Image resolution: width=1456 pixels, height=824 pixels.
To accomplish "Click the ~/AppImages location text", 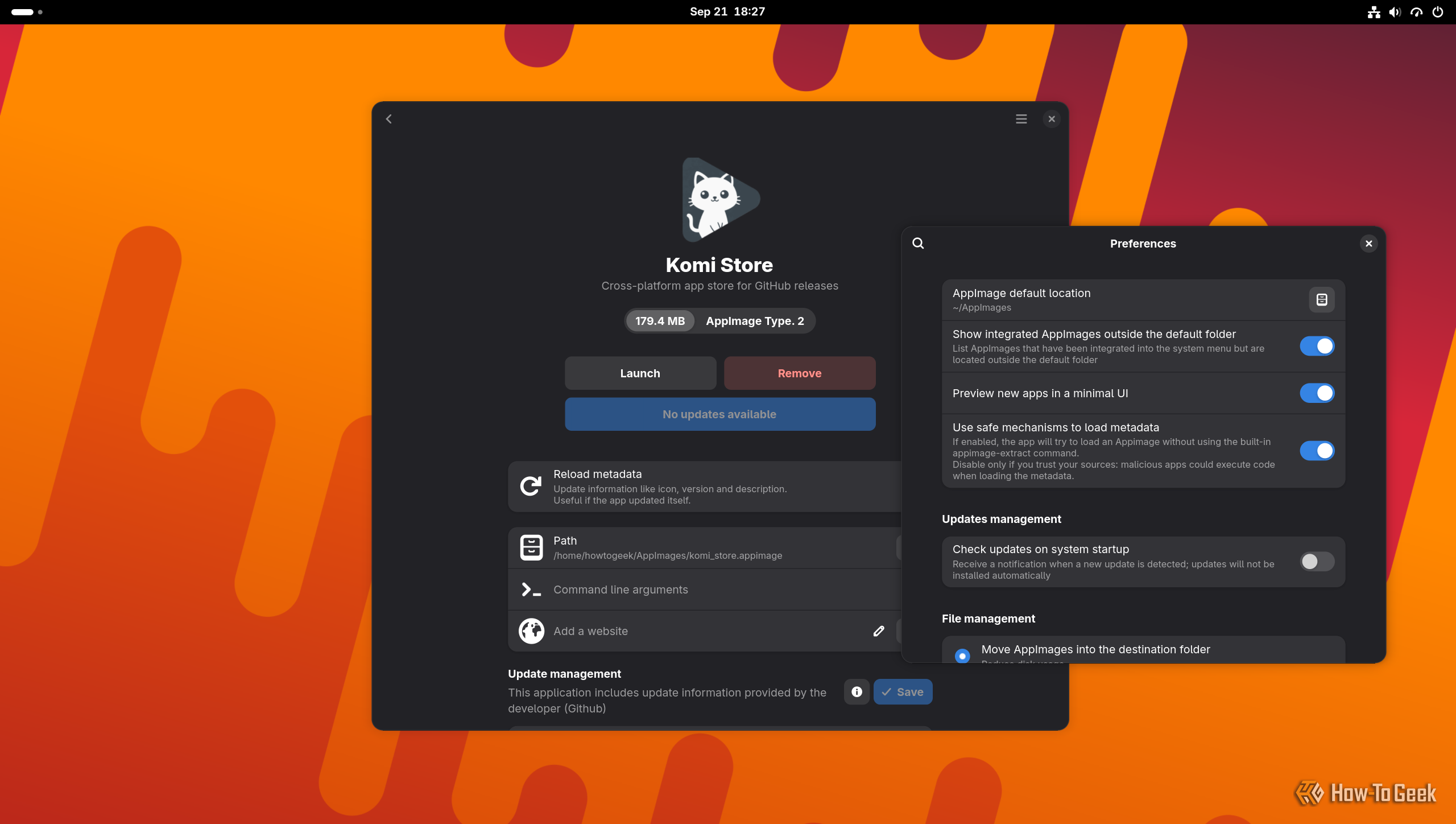I will pyautogui.click(x=982, y=308).
